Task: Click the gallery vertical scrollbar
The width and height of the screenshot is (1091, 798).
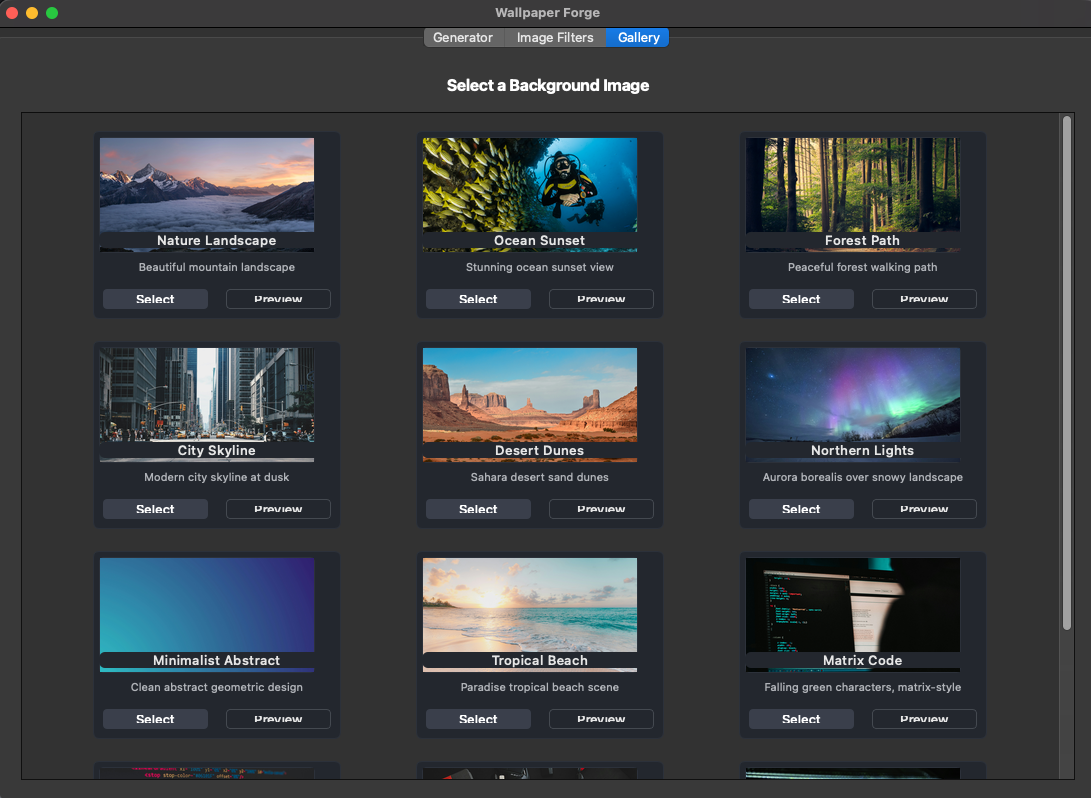Action: pos(1067,372)
